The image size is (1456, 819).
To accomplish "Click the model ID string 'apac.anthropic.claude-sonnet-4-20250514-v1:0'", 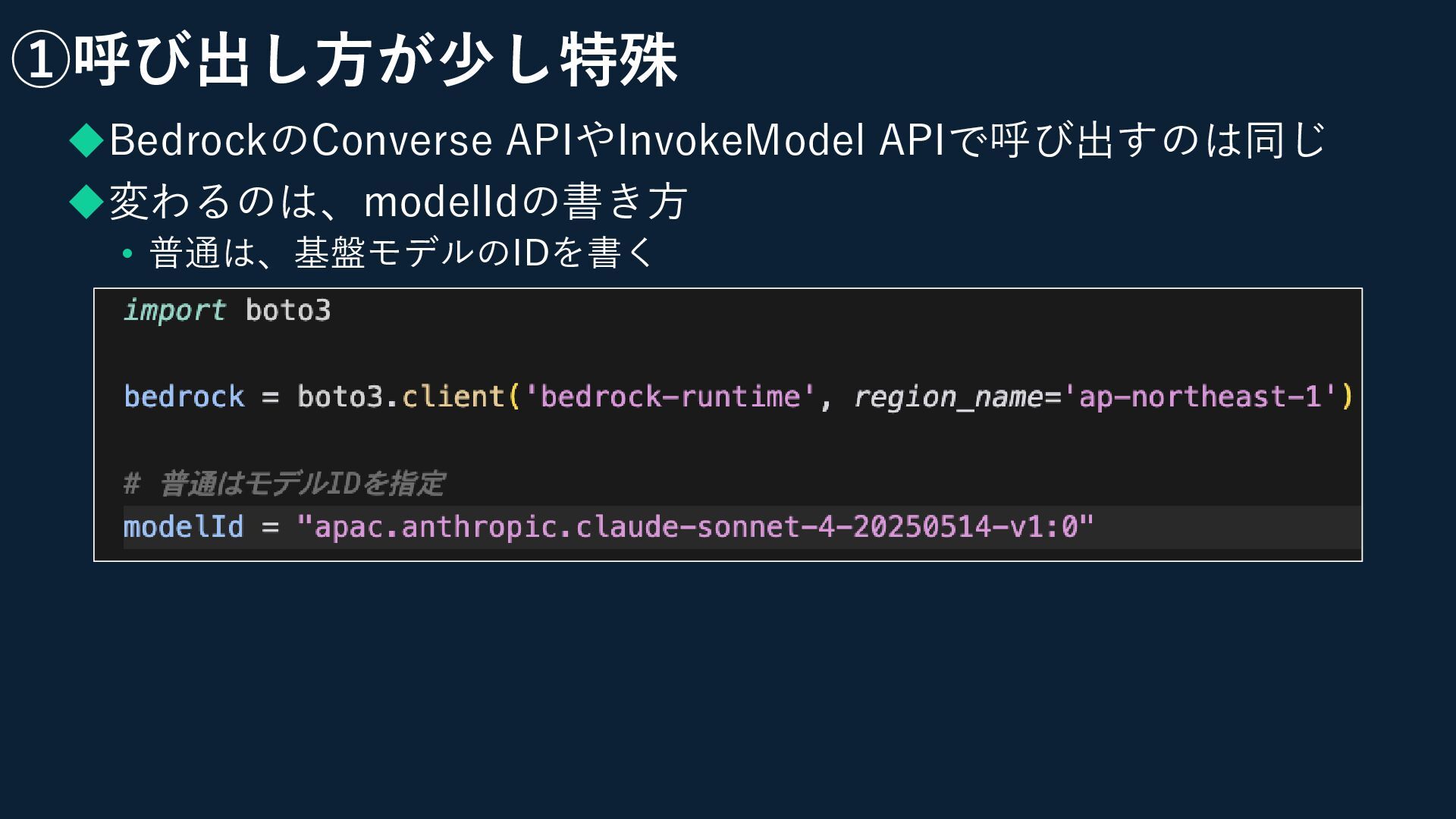I will (x=695, y=527).
